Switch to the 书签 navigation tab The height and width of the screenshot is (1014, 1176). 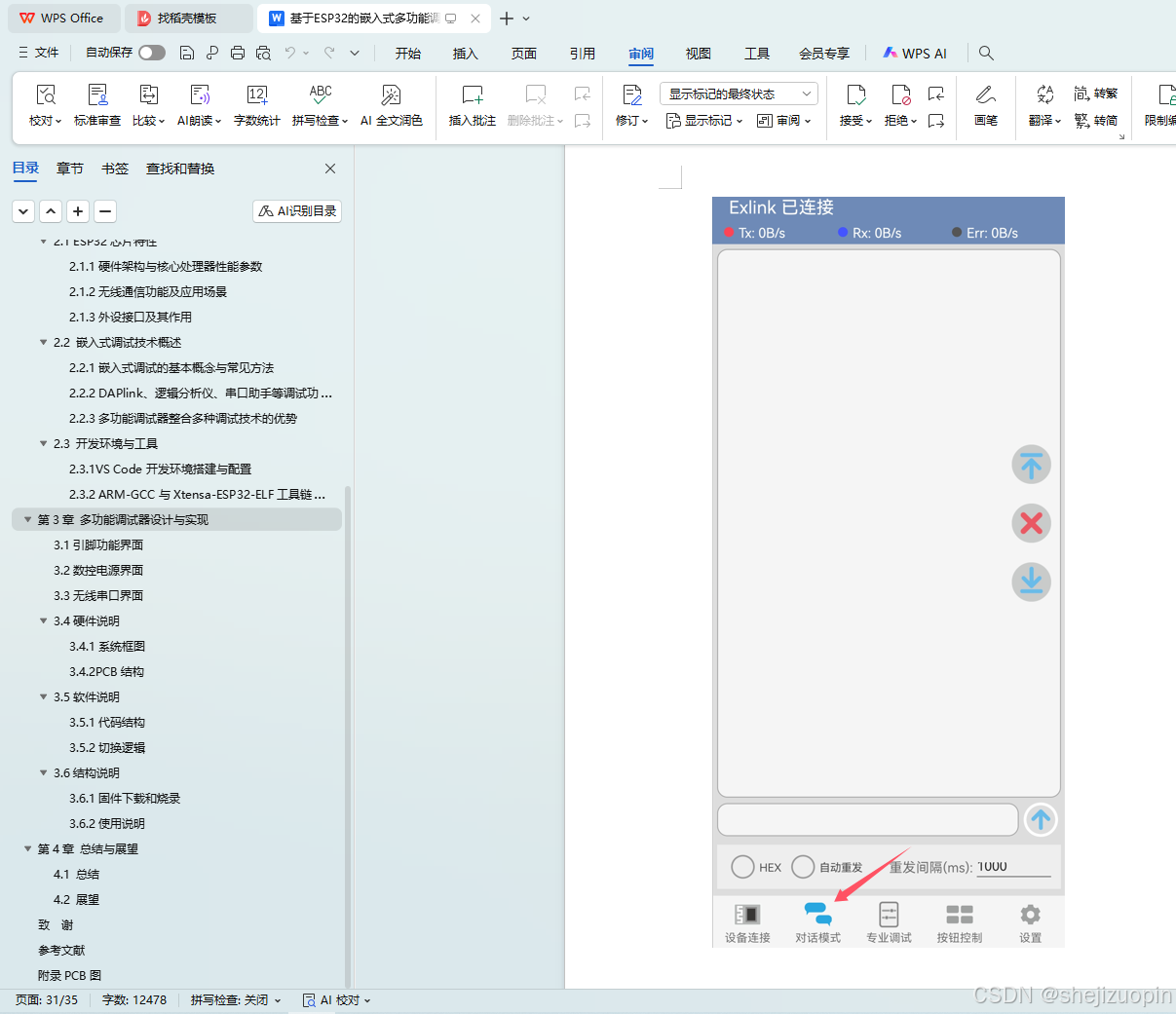click(x=114, y=168)
